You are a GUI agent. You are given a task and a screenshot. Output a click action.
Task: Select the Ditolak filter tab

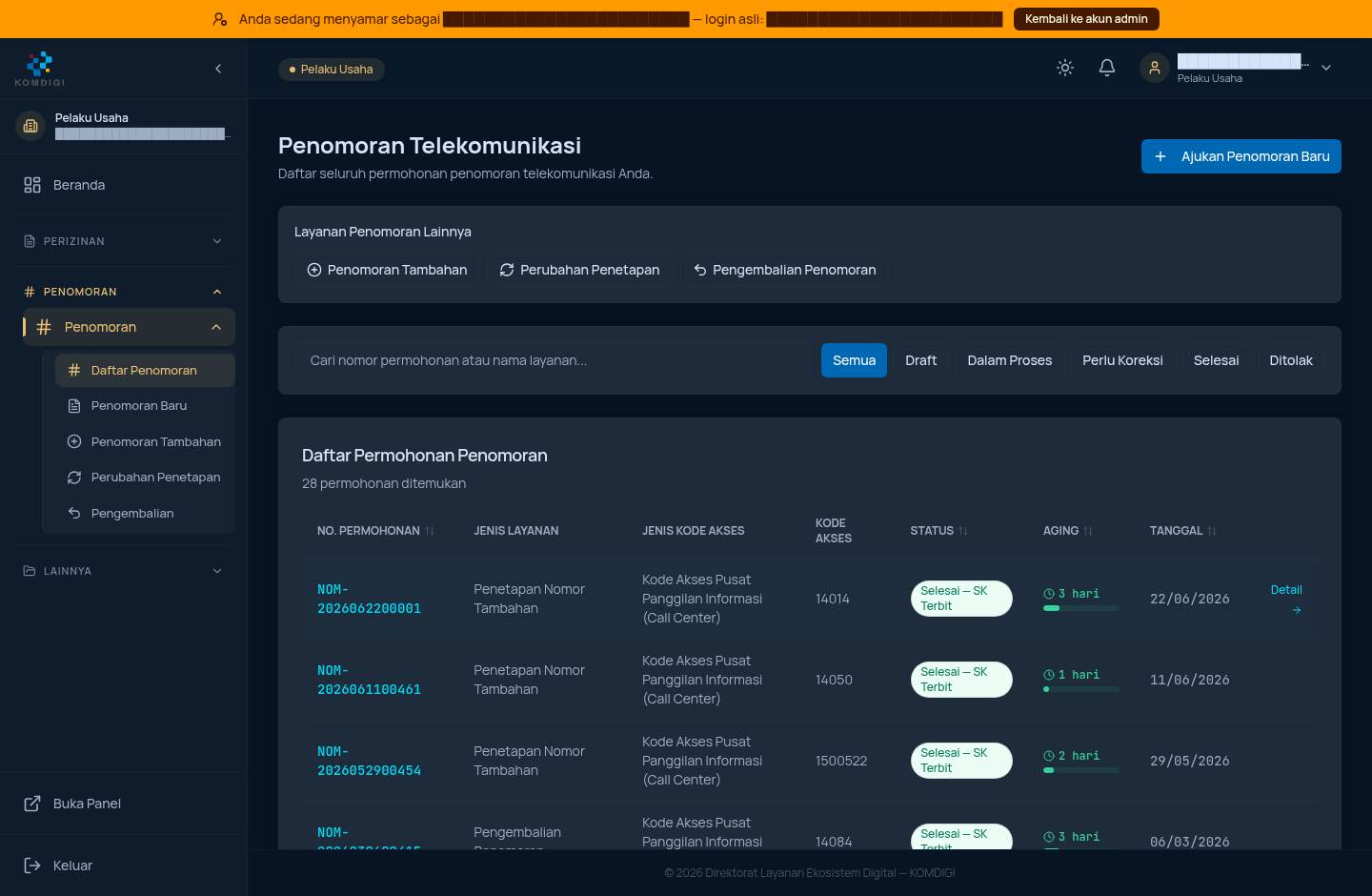pyautogui.click(x=1291, y=360)
